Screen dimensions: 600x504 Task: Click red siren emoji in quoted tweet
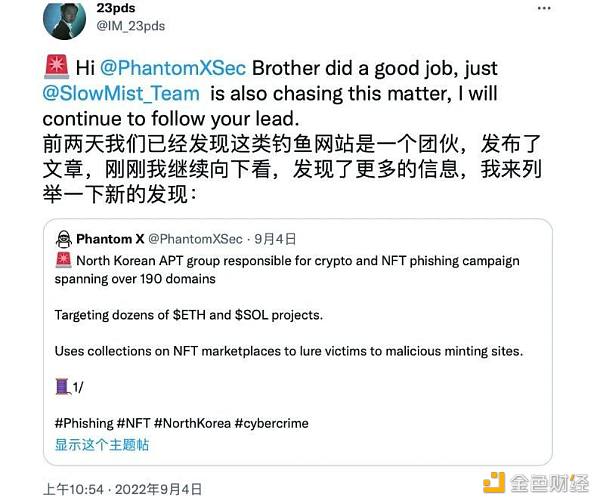click(x=63, y=260)
